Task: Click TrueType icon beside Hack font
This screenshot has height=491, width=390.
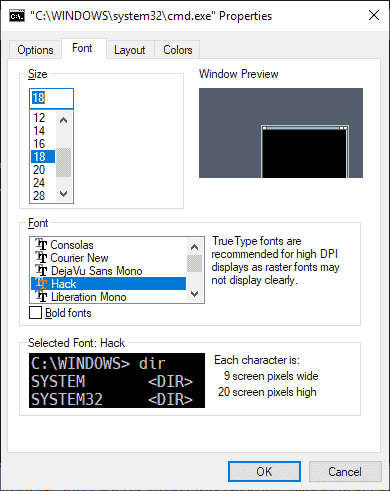Action: pyautogui.click(x=41, y=283)
